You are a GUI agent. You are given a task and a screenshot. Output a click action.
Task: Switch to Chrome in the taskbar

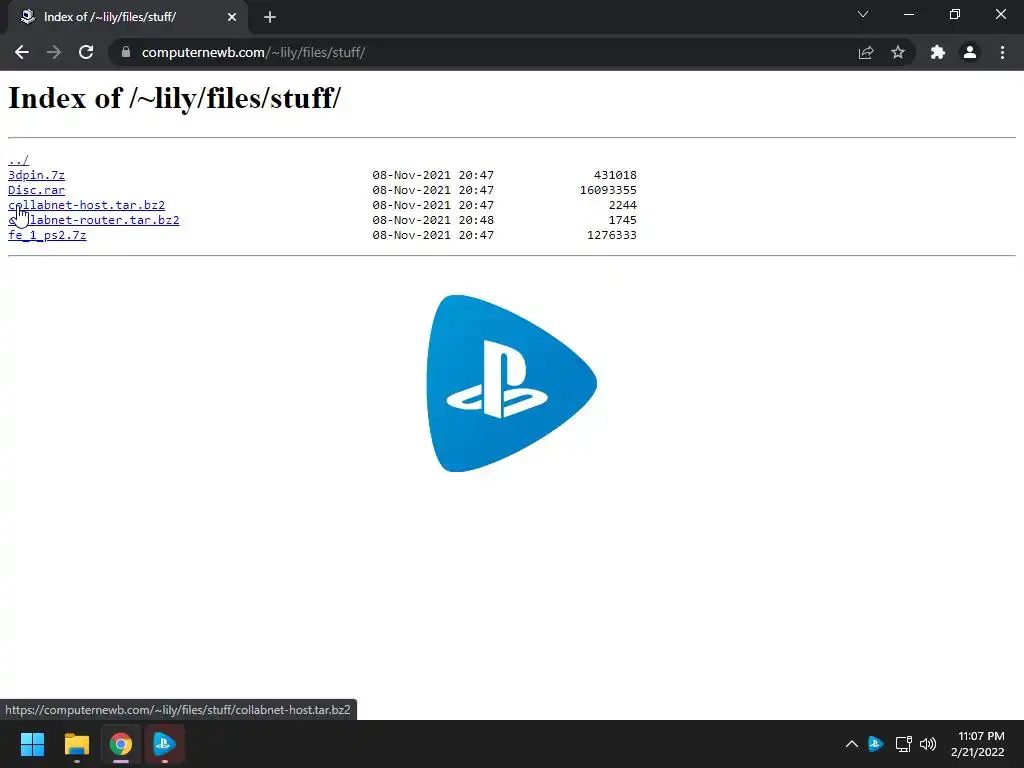pyautogui.click(x=121, y=744)
